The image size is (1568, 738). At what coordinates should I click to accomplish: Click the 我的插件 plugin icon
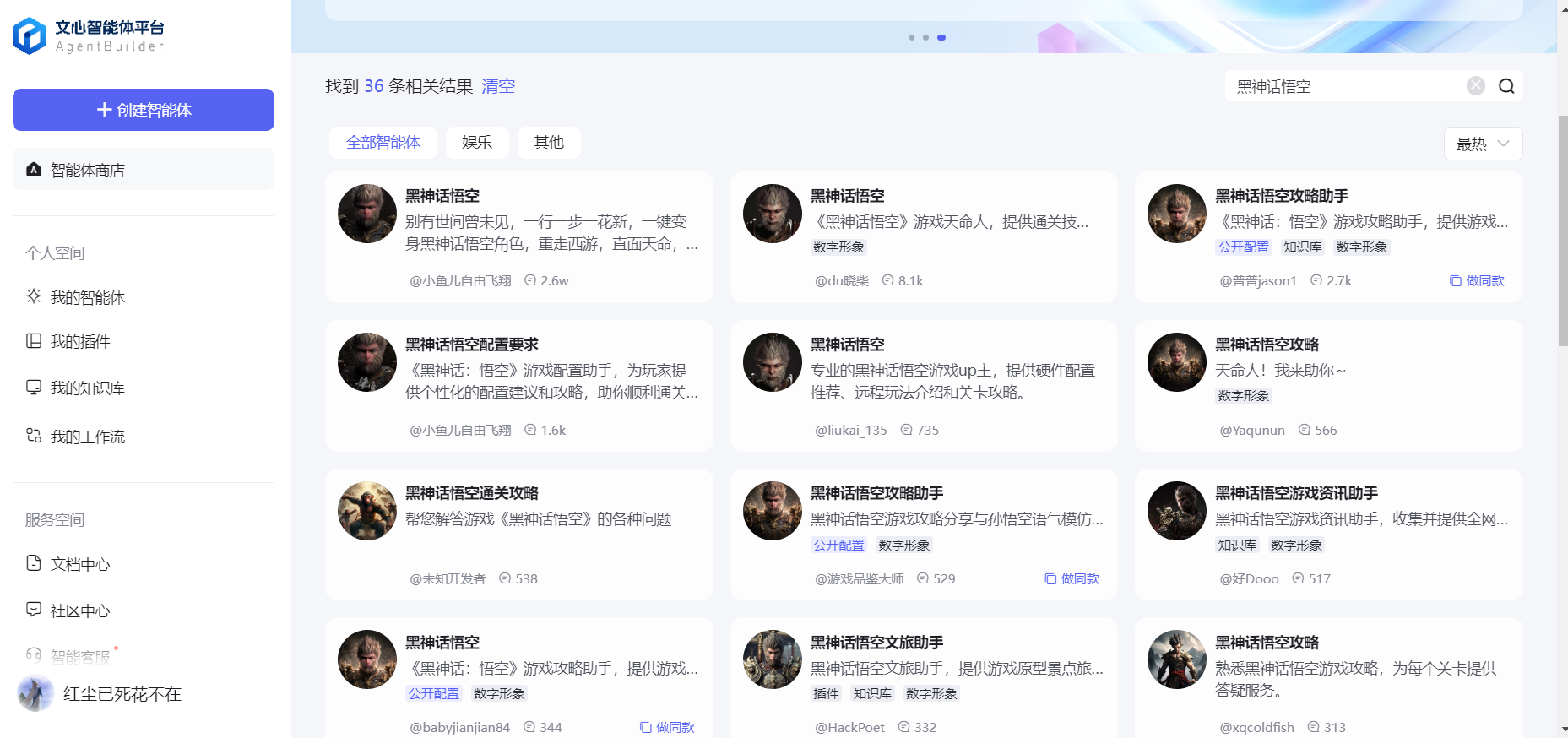click(x=34, y=341)
